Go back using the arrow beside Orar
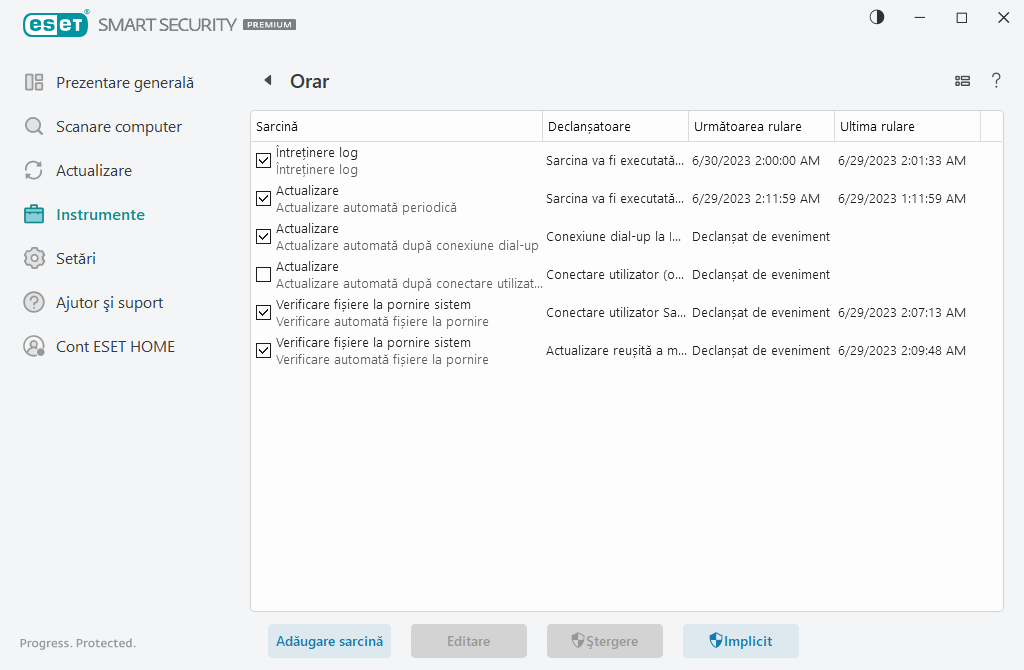This screenshot has height=670, width=1024. point(267,81)
